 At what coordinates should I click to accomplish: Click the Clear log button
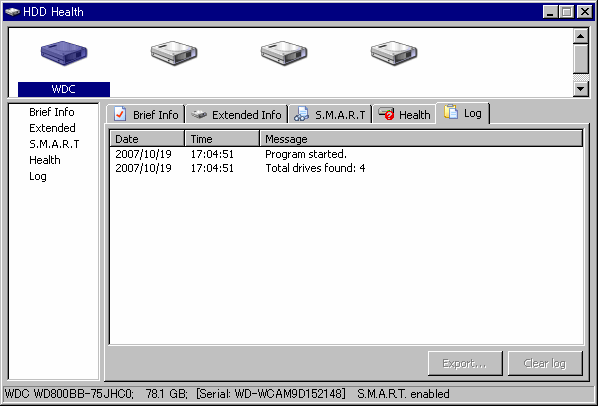(x=545, y=363)
